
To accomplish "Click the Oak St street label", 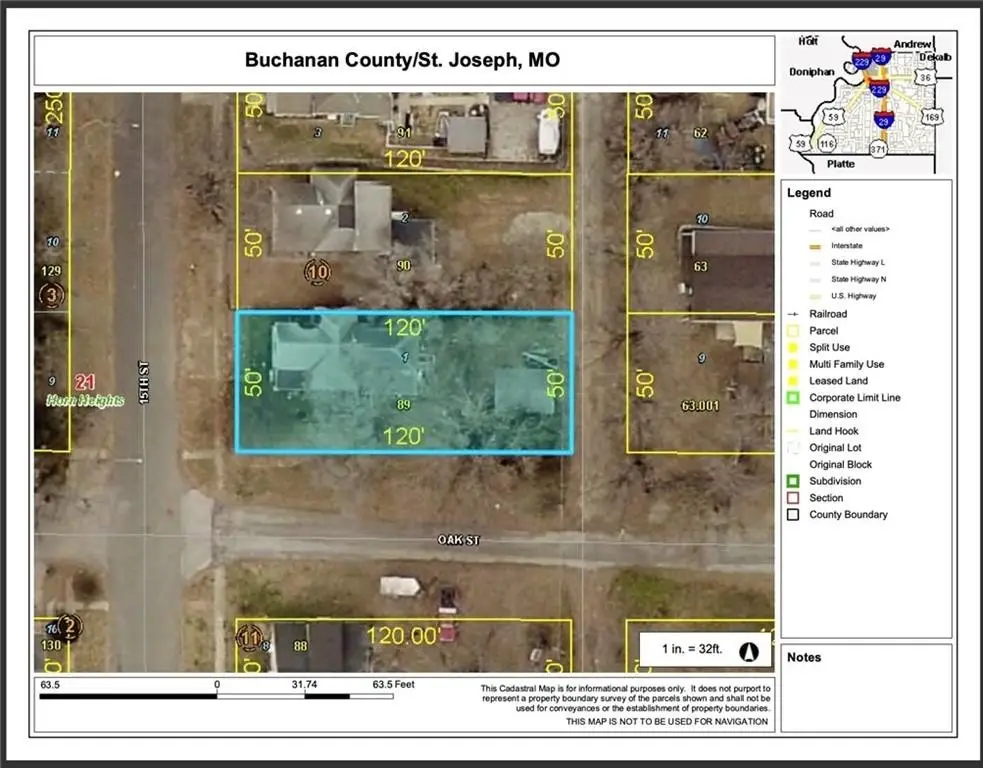I will [459, 541].
